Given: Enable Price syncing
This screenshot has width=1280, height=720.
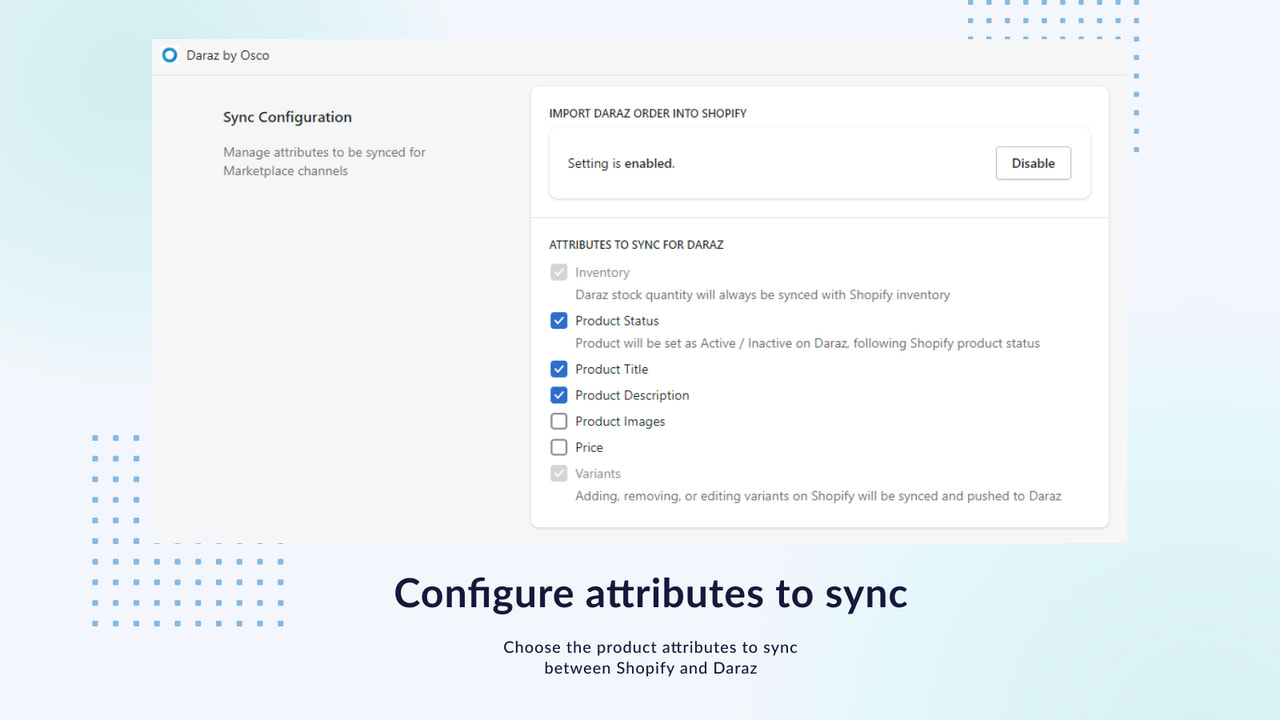Looking at the screenshot, I should (559, 447).
